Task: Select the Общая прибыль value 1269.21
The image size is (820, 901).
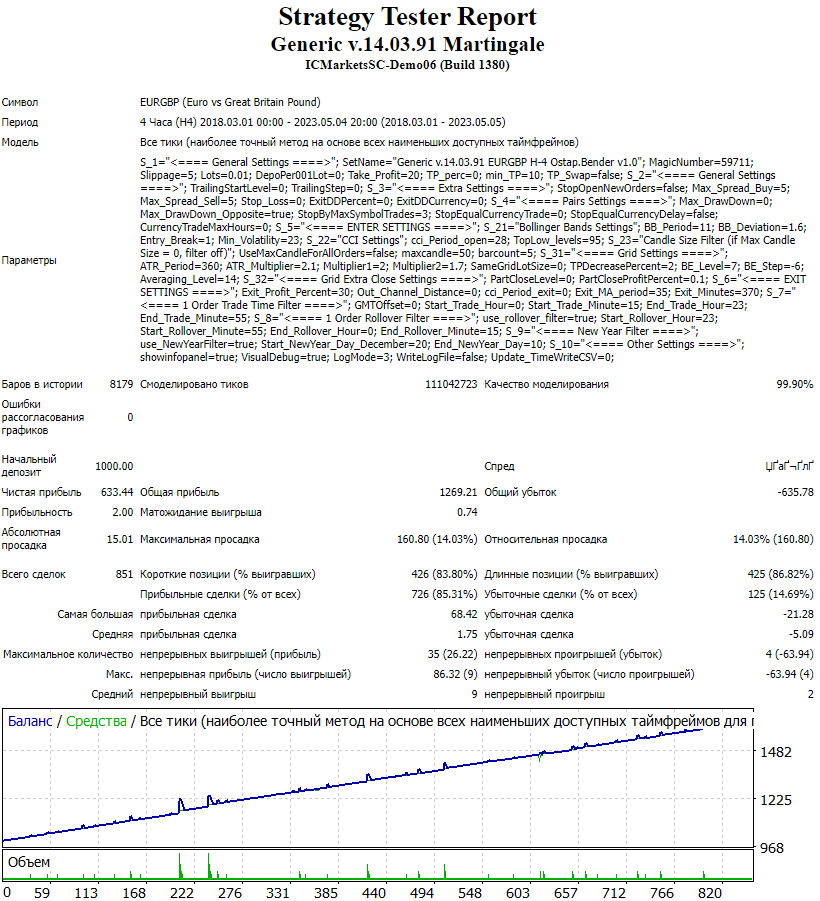Action: 459,492
